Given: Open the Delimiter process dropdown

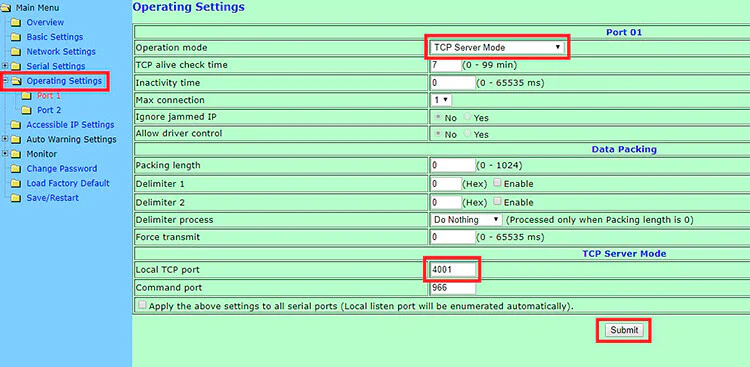Looking at the screenshot, I should point(466,220).
